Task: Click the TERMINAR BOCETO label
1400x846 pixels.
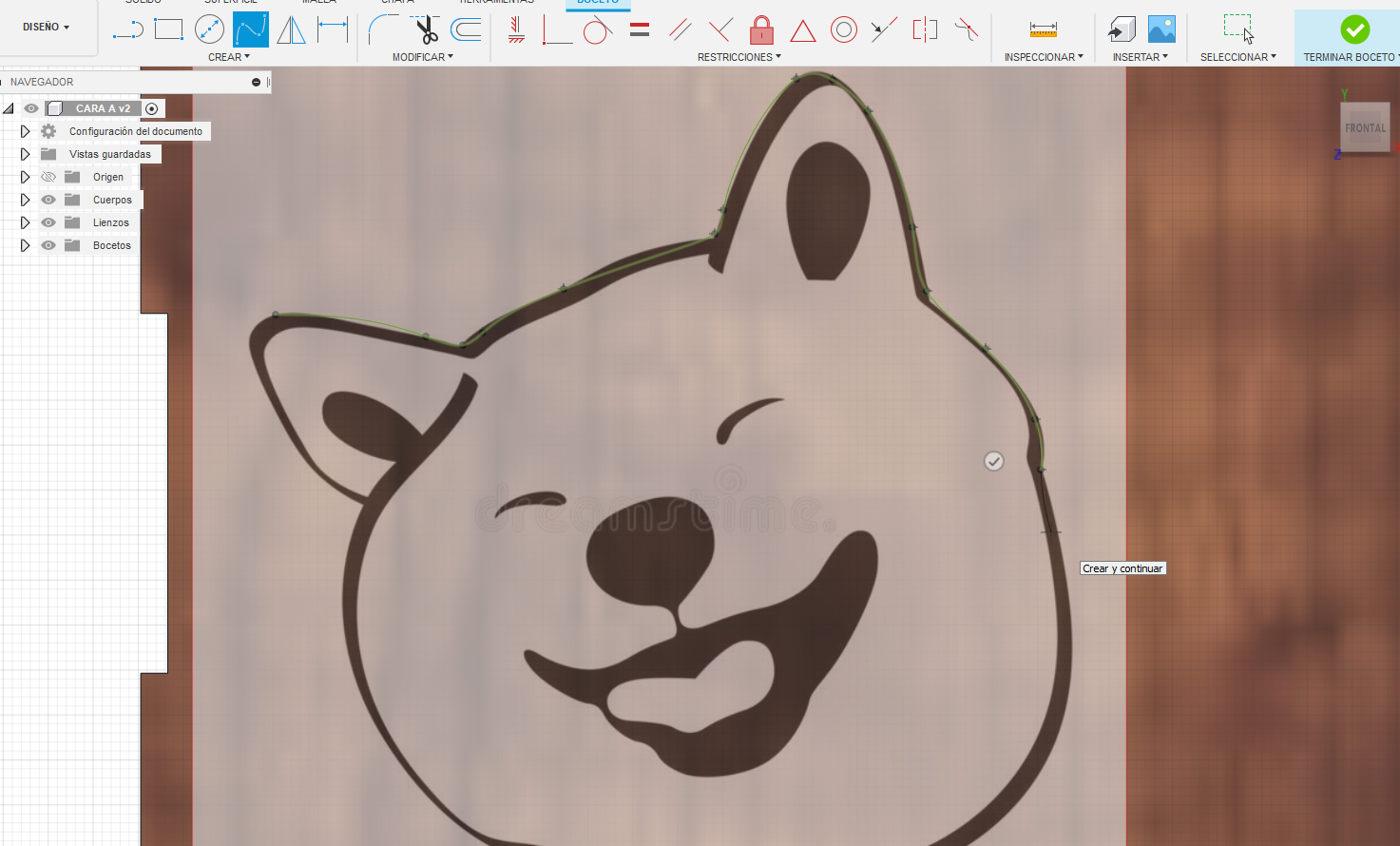Action: 1351,57
